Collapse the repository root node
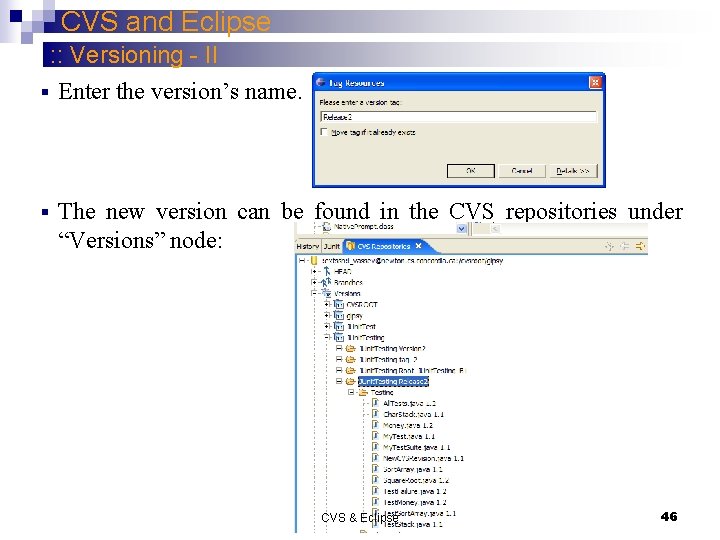The width and height of the screenshot is (720, 540). 302,261
